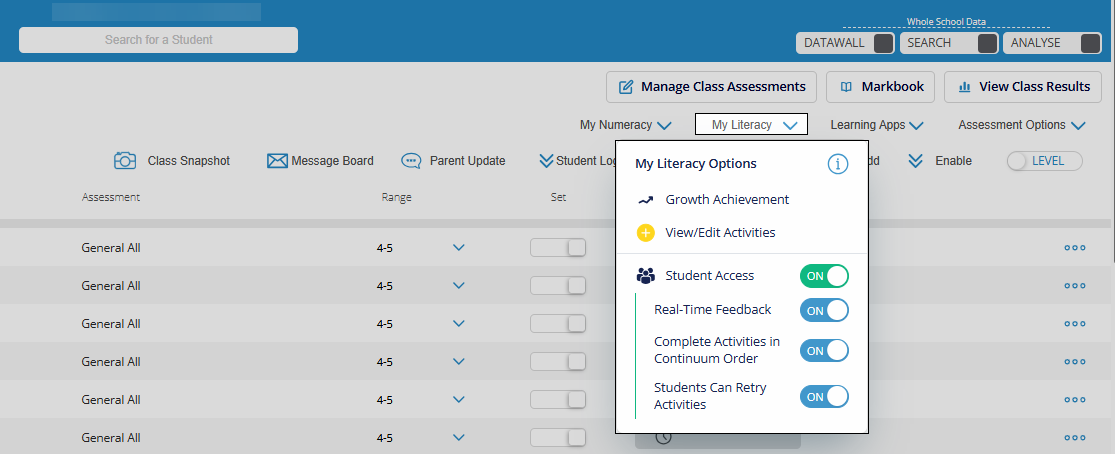This screenshot has height=454, width=1115.
Task: Click the Parent Update speech bubble icon
Action: point(411,160)
